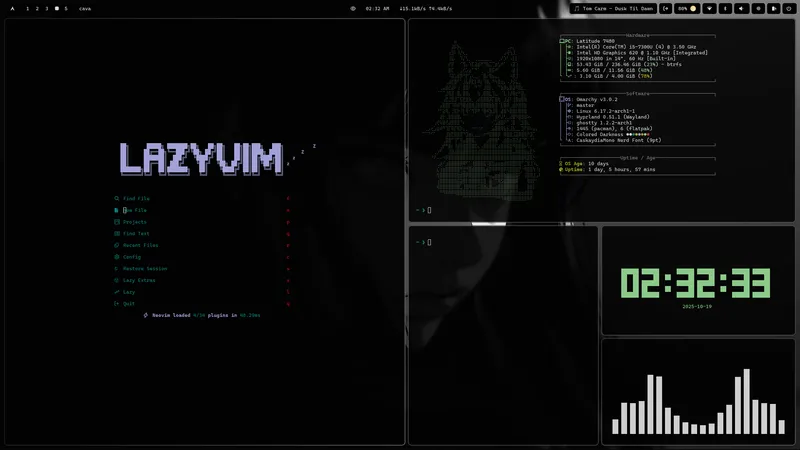Click the Projects icon in LazyVim menu

click(x=117, y=222)
